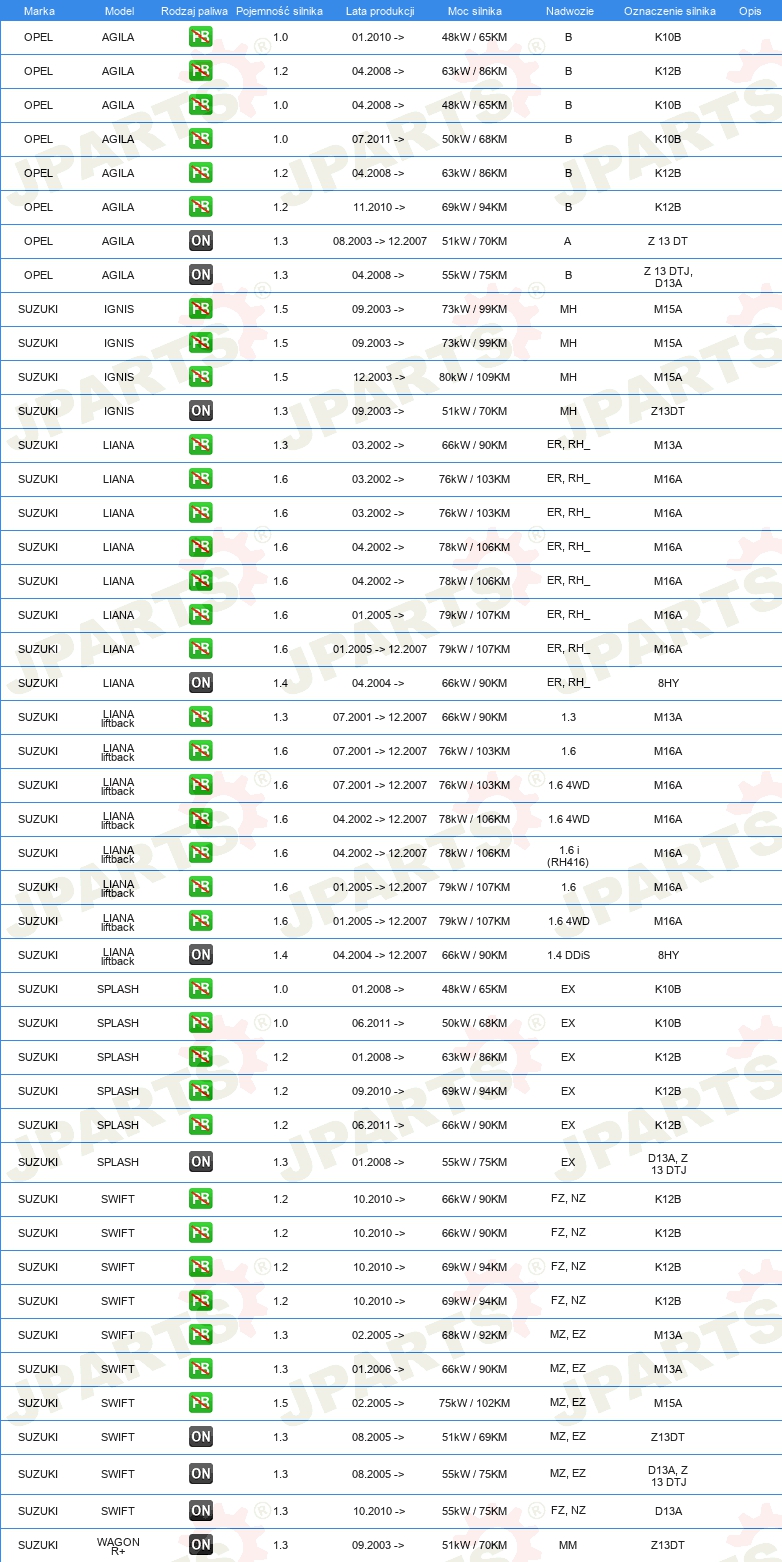
Task: Click petrol icon for Swift 01.2006 row
Action: (x=201, y=1369)
